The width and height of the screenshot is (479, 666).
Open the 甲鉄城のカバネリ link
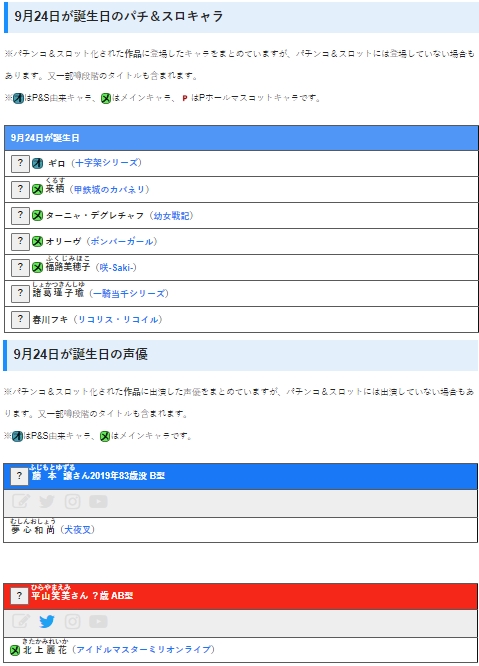pos(110,189)
